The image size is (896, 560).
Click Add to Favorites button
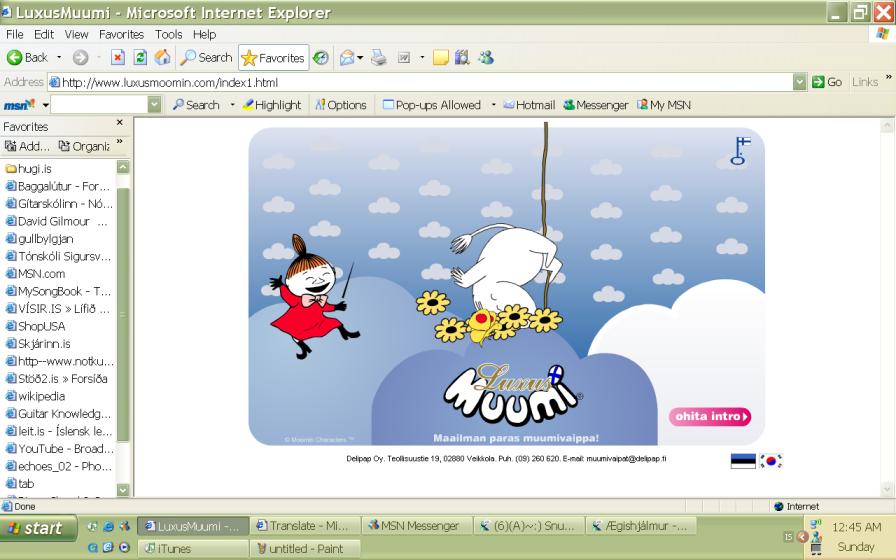[27, 146]
